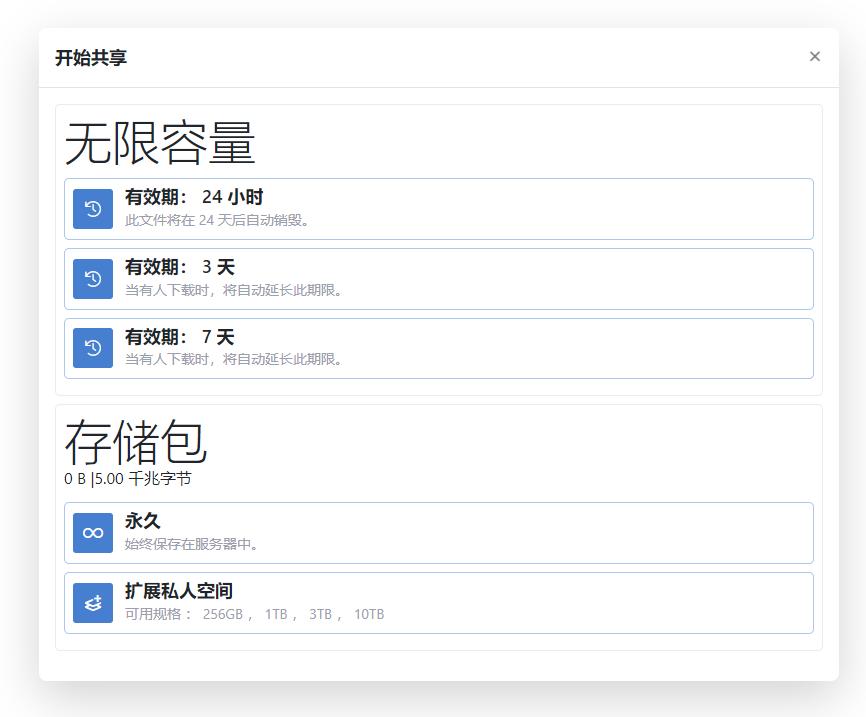Click the clock icon on the 7 天 option
The width and height of the screenshot is (866, 717).
(92, 348)
